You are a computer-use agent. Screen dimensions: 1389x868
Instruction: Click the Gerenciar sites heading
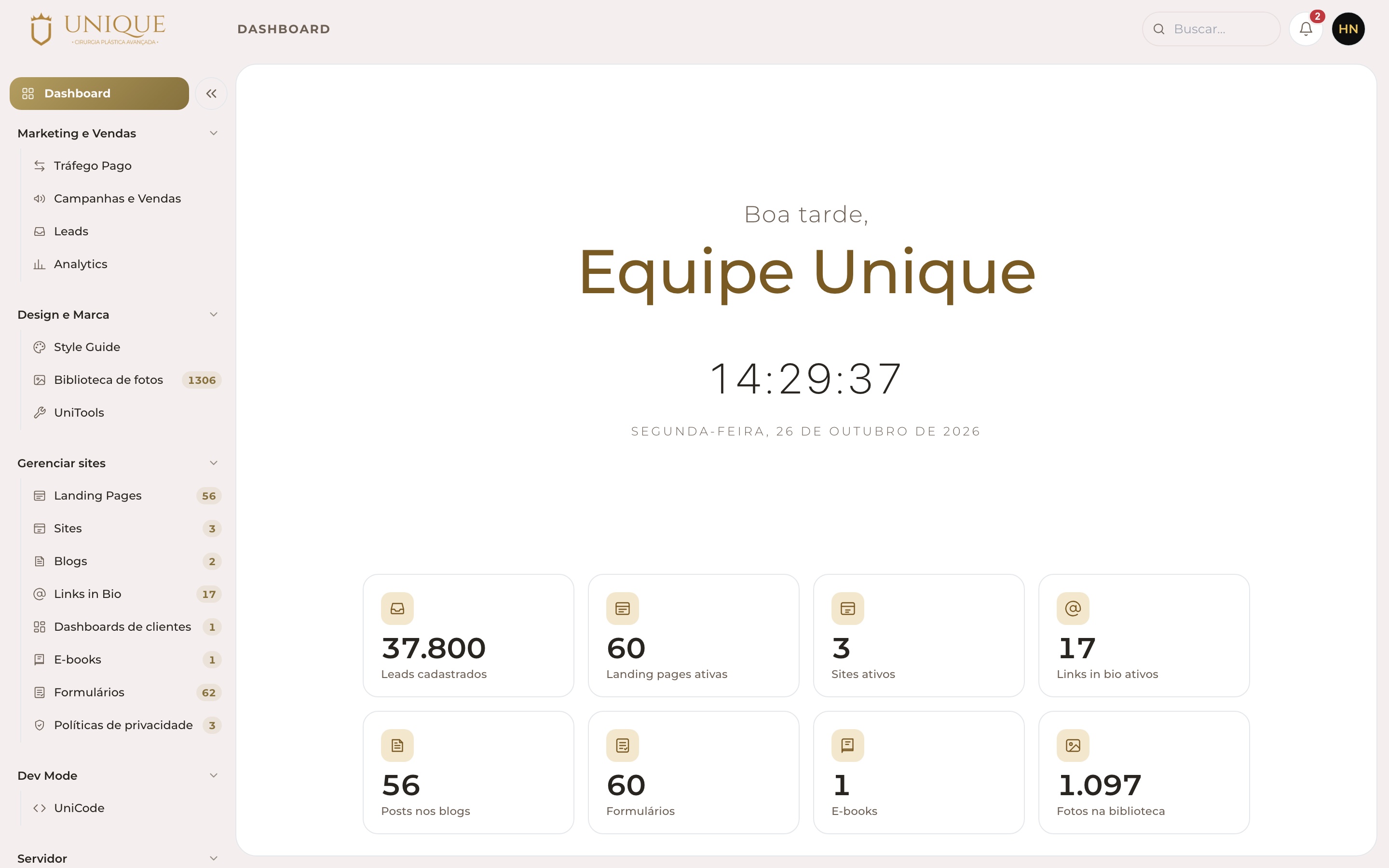[61, 463]
